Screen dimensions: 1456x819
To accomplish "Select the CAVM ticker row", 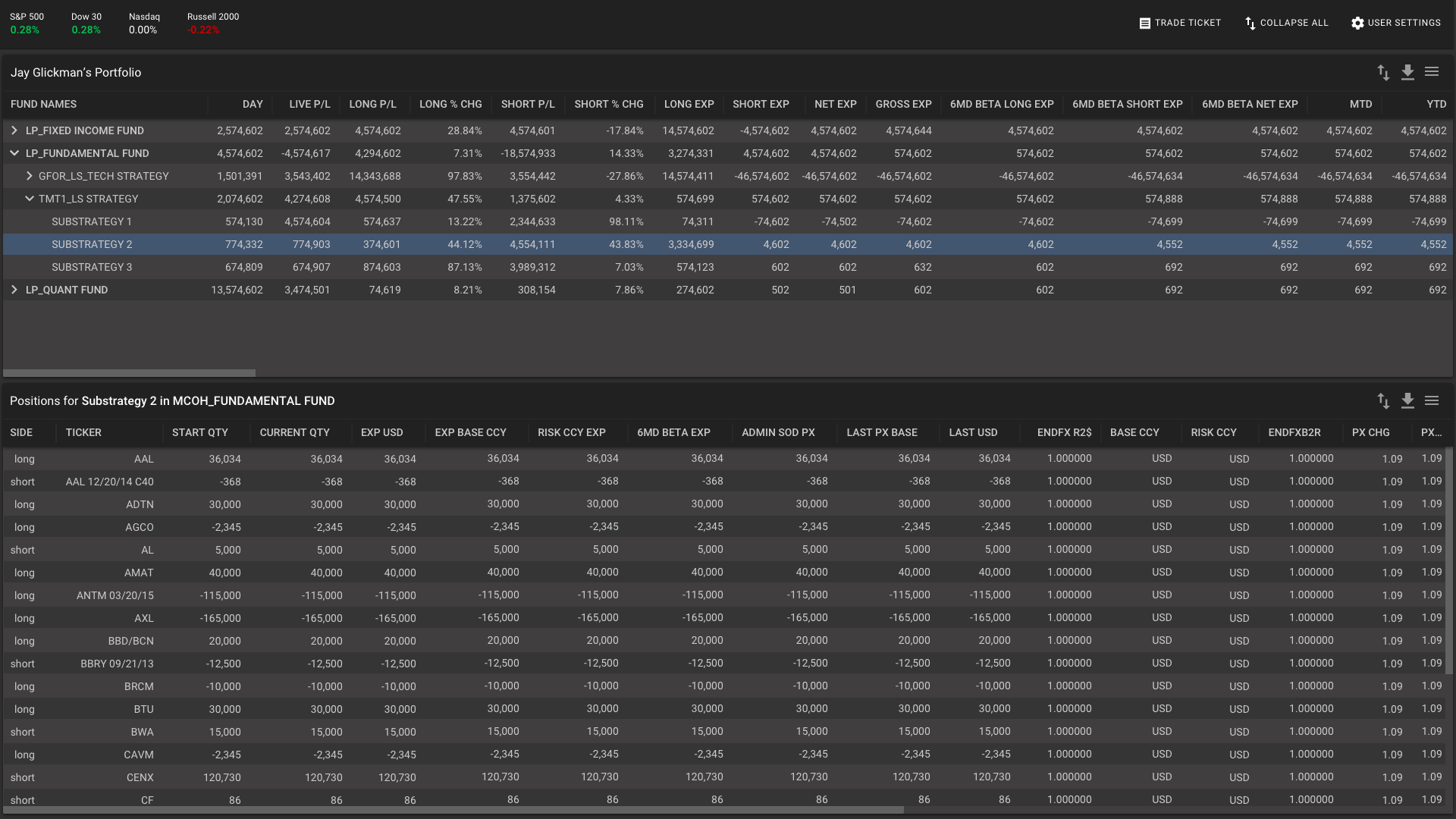I will 724,755.
